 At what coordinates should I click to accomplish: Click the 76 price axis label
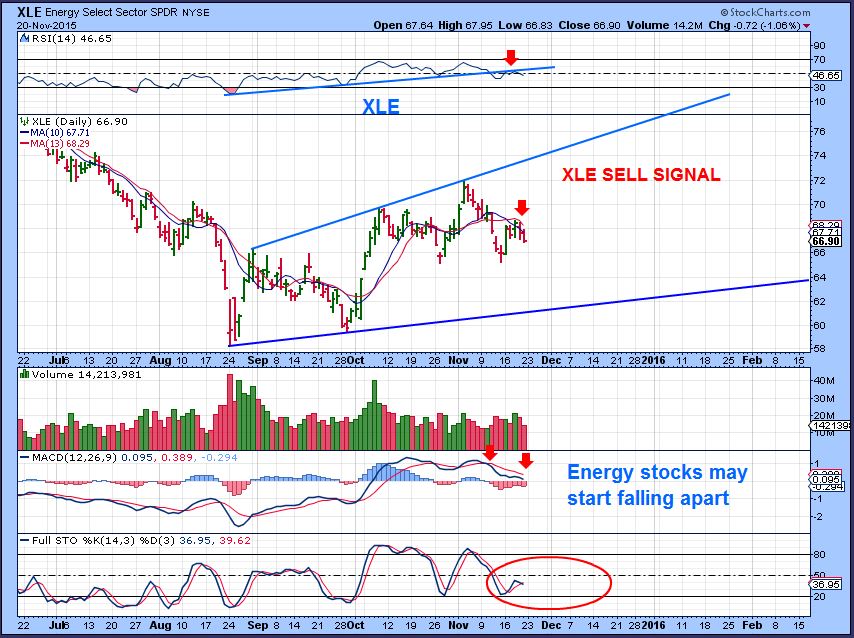point(820,131)
